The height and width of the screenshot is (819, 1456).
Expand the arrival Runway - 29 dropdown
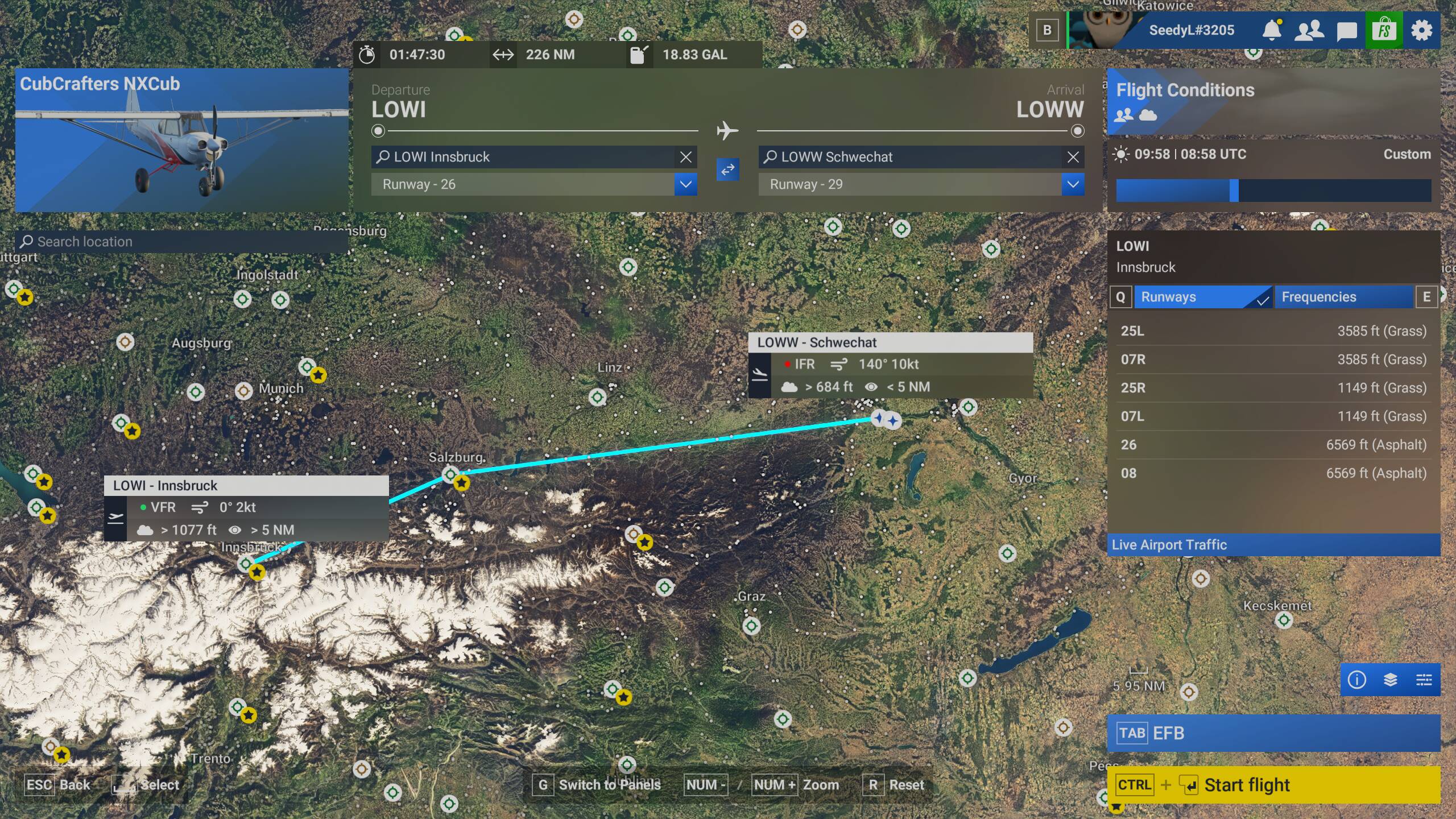[x=1073, y=184]
